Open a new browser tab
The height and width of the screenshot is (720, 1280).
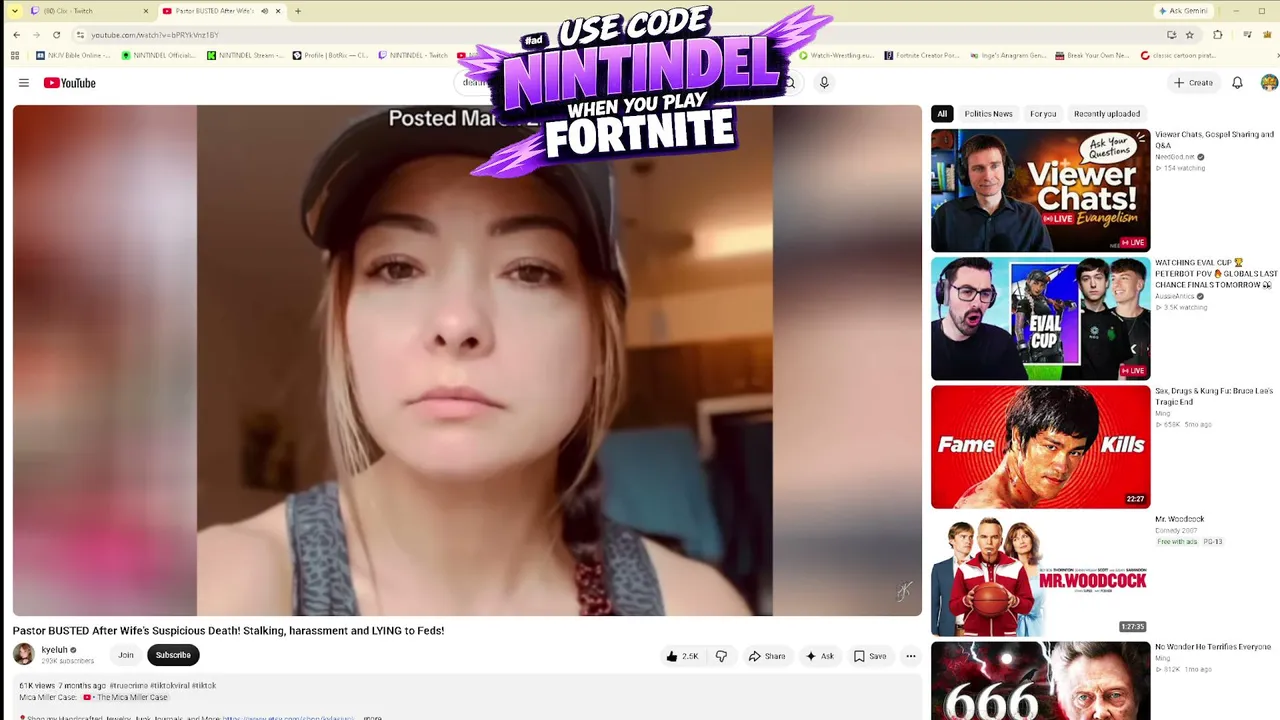pyautogui.click(x=298, y=11)
